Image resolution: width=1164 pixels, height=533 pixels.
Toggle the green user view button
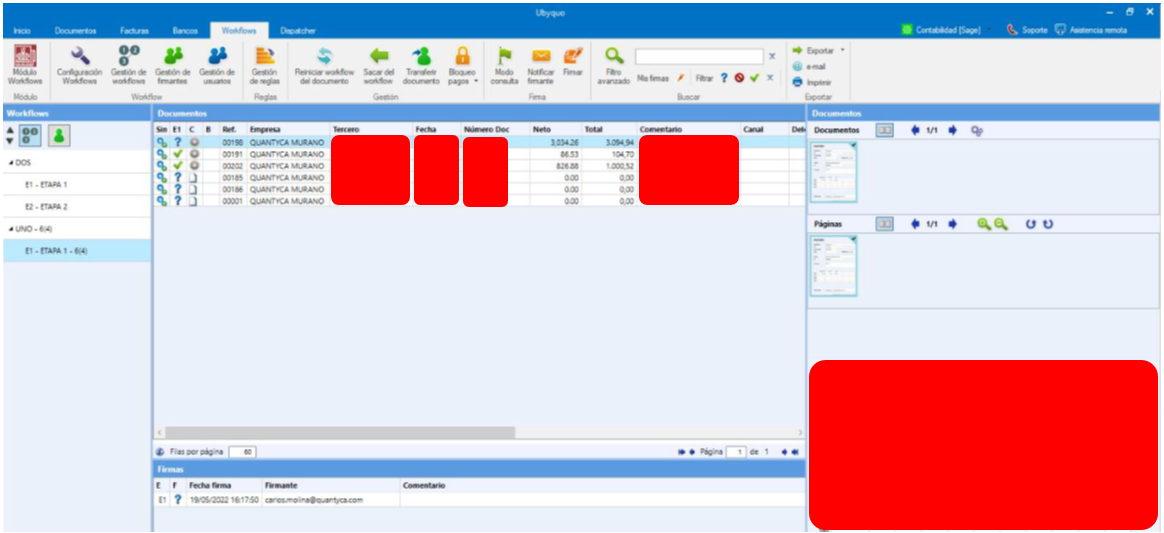click(59, 135)
